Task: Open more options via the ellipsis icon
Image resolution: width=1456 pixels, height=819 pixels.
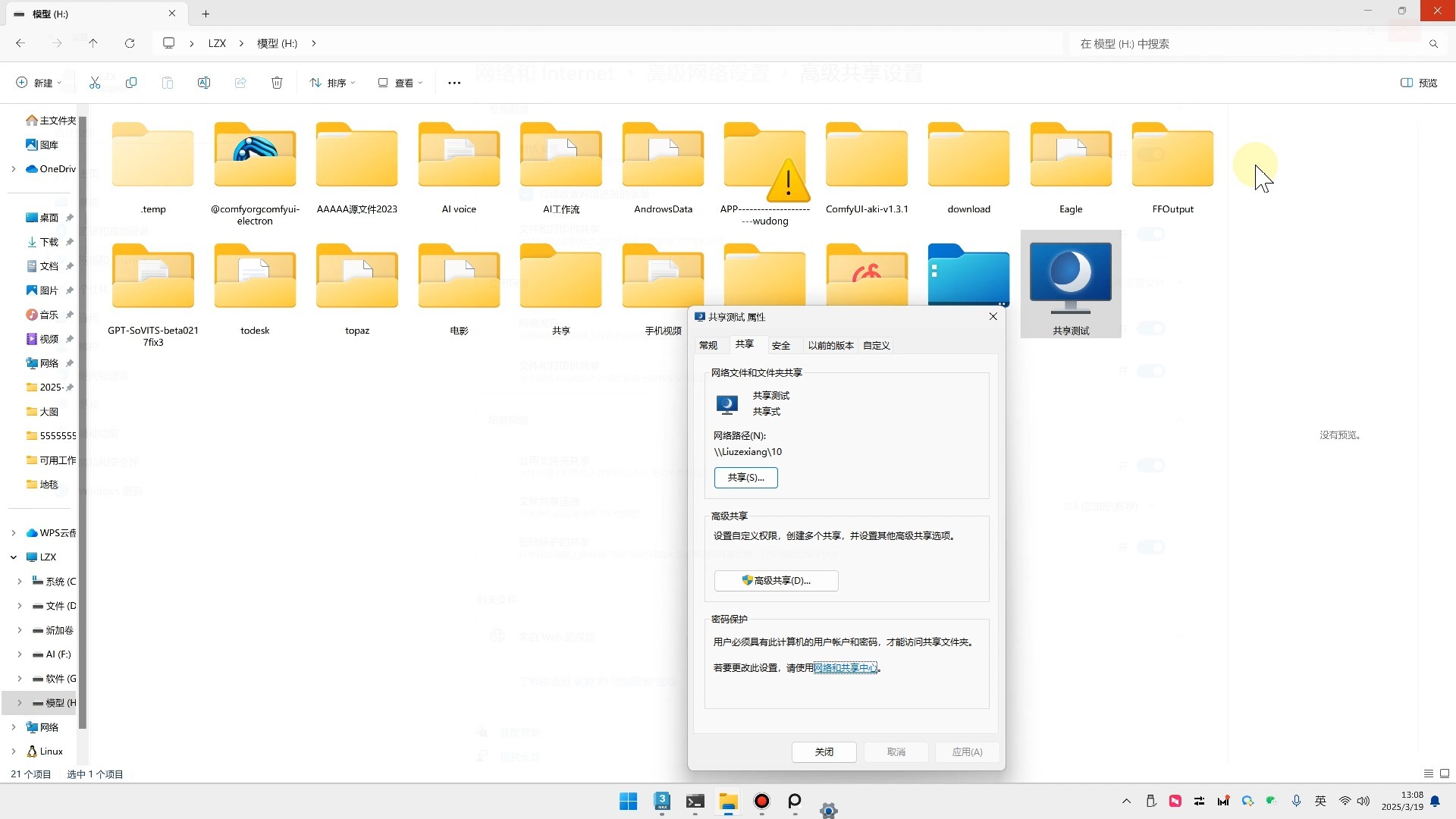Action: click(453, 82)
